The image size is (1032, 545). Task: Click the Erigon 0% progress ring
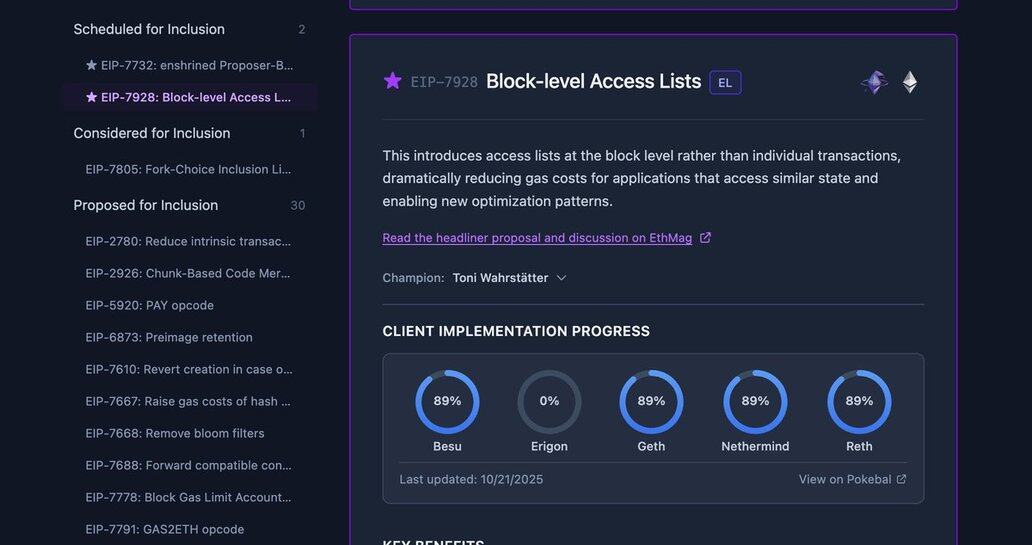(x=549, y=402)
